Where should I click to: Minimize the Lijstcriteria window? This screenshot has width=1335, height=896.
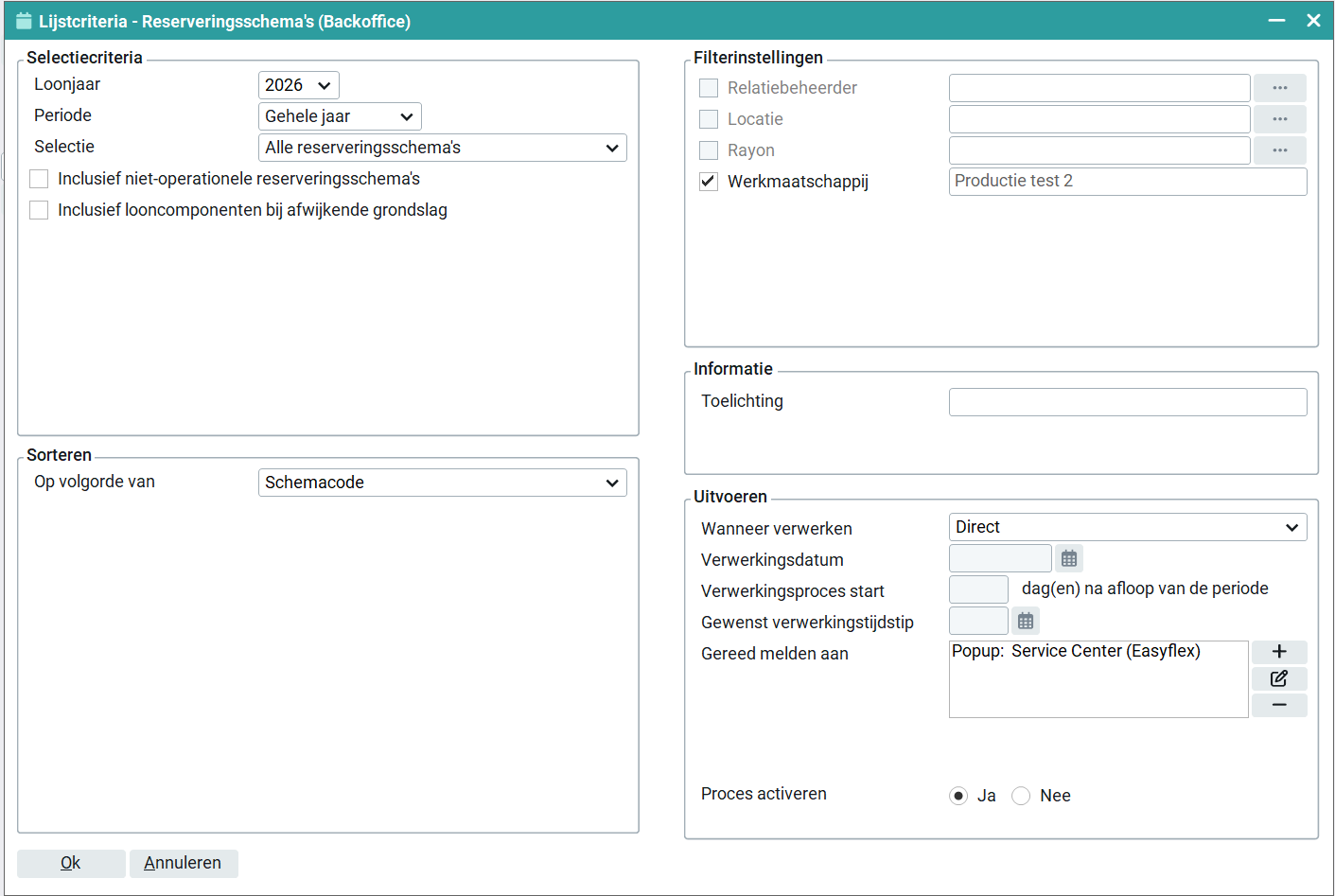point(1276,21)
